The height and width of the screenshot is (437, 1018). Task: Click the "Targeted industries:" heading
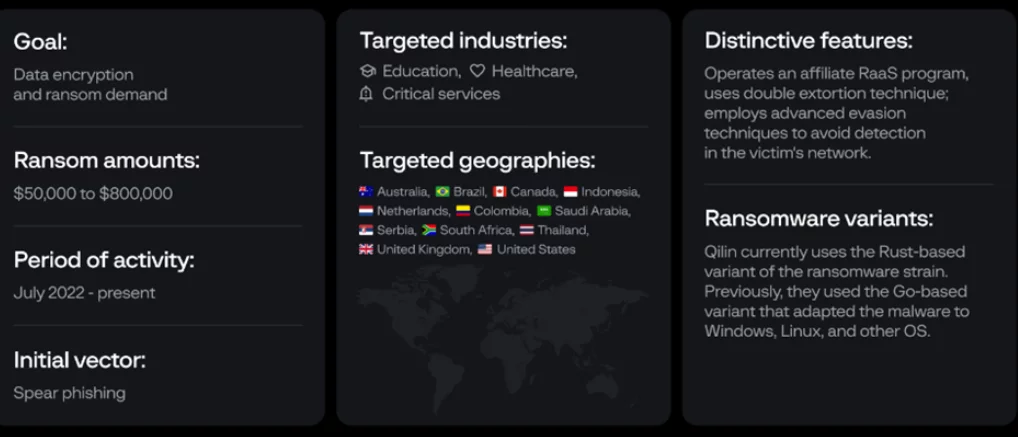pyautogui.click(x=463, y=41)
